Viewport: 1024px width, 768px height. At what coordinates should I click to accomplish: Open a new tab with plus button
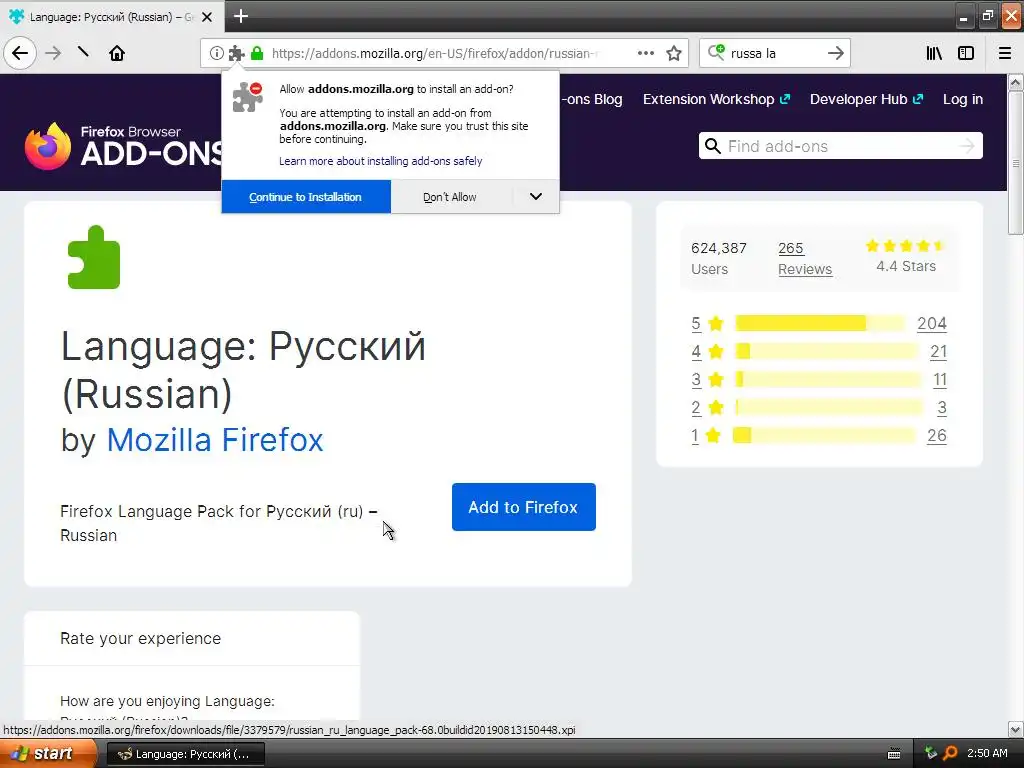pyautogui.click(x=240, y=16)
